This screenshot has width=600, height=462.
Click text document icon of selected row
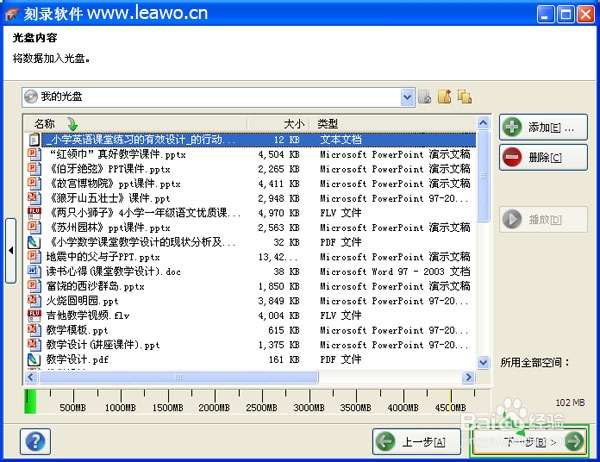34,140
